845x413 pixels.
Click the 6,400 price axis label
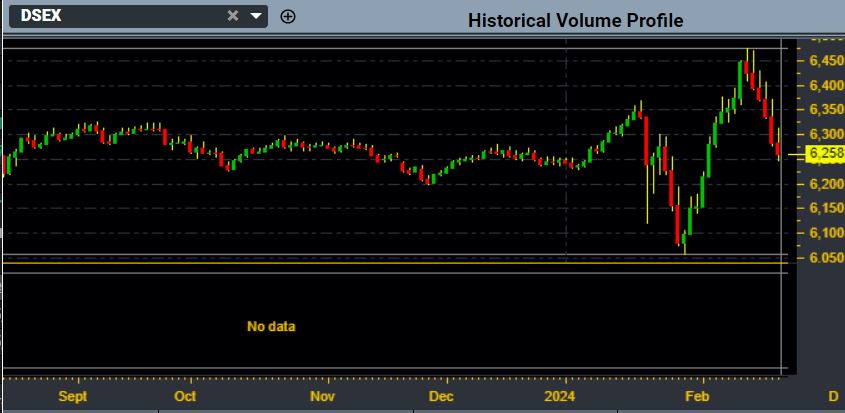tap(825, 85)
